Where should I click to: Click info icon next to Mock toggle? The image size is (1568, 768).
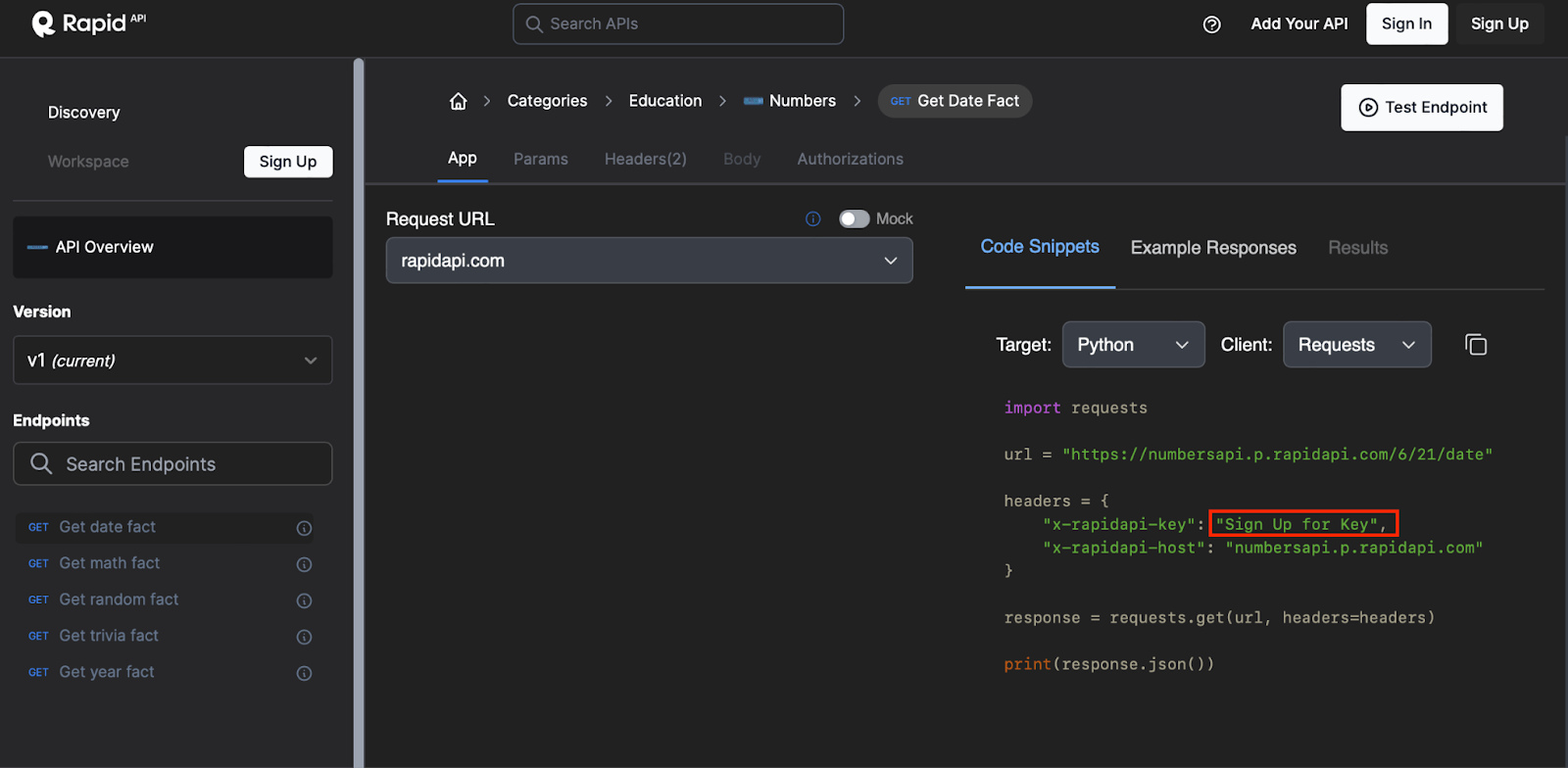(812, 218)
